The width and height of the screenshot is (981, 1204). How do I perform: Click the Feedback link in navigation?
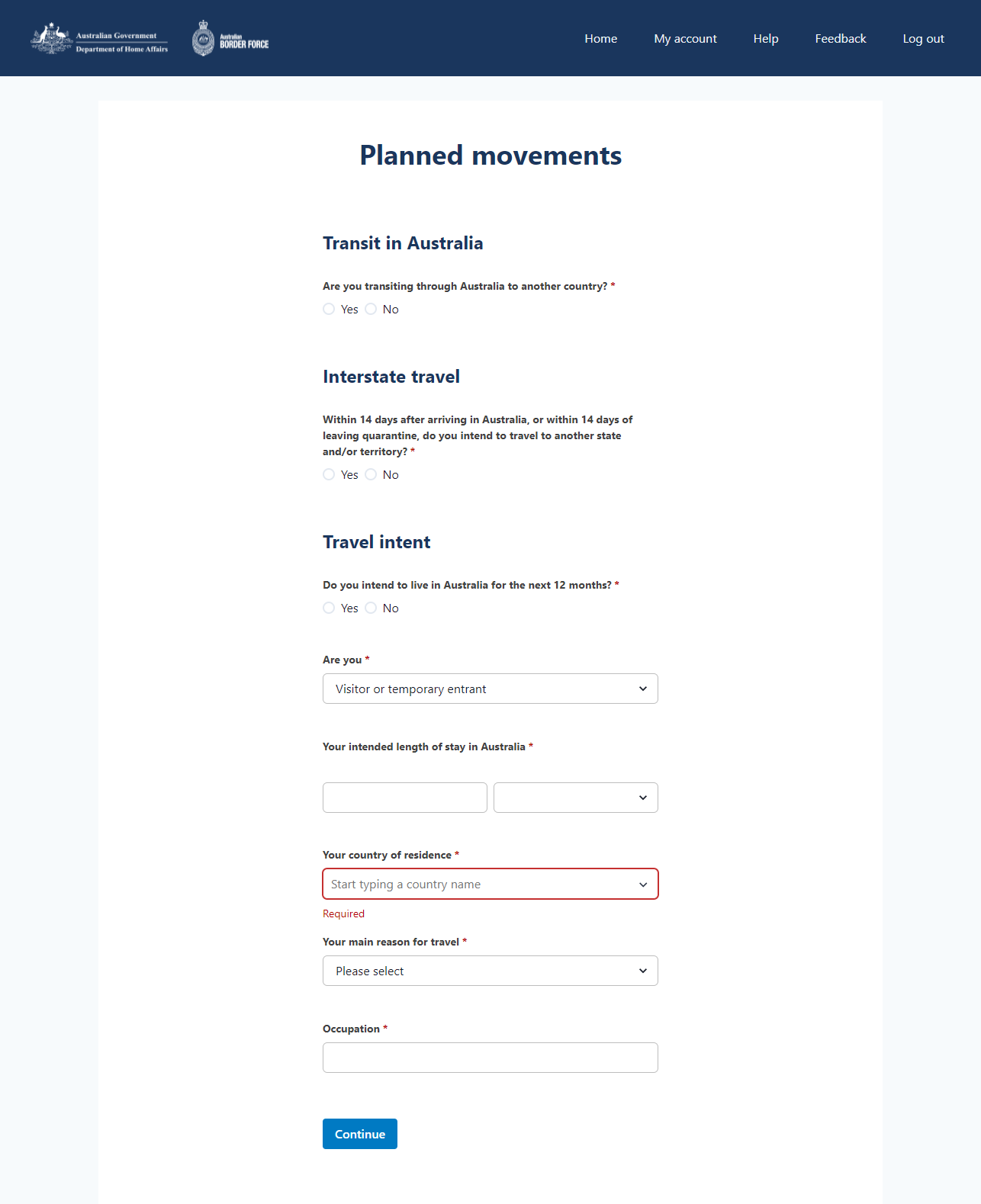pyautogui.click(x=841, y=39)
